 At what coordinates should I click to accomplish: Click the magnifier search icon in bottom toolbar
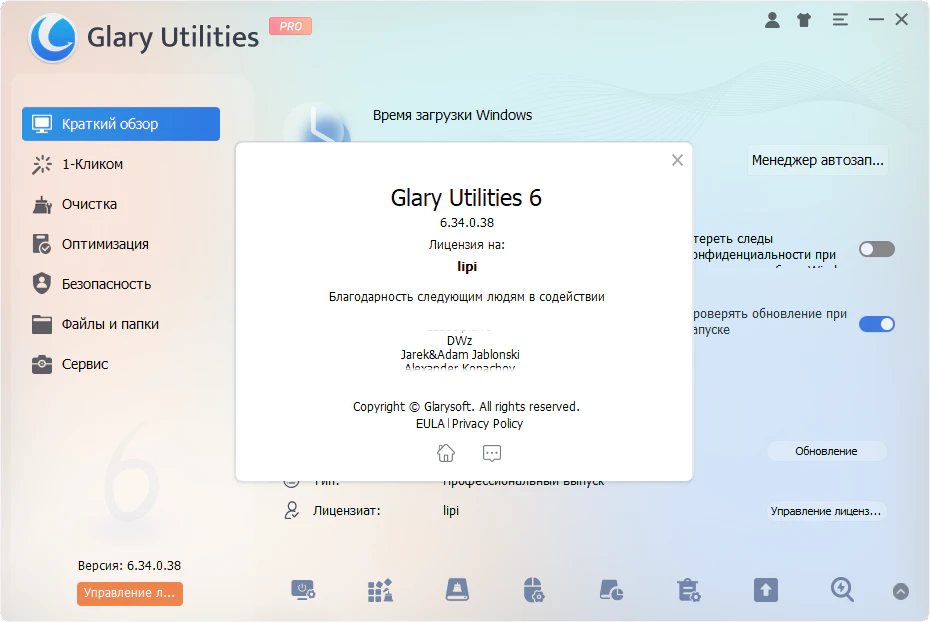click(x=842, y=590)
